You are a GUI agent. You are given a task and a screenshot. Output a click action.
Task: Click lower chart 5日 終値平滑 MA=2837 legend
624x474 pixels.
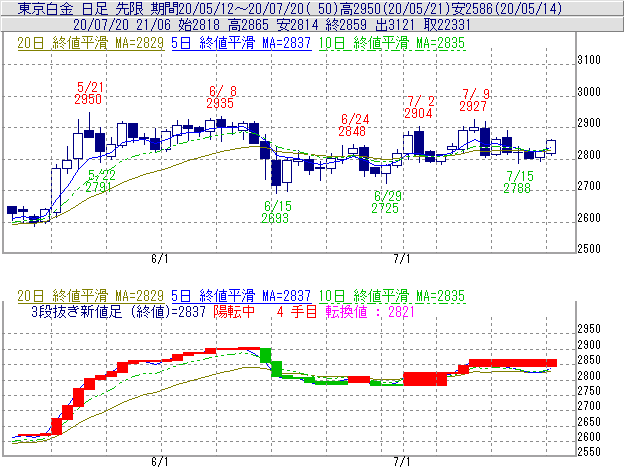(241, 296)
